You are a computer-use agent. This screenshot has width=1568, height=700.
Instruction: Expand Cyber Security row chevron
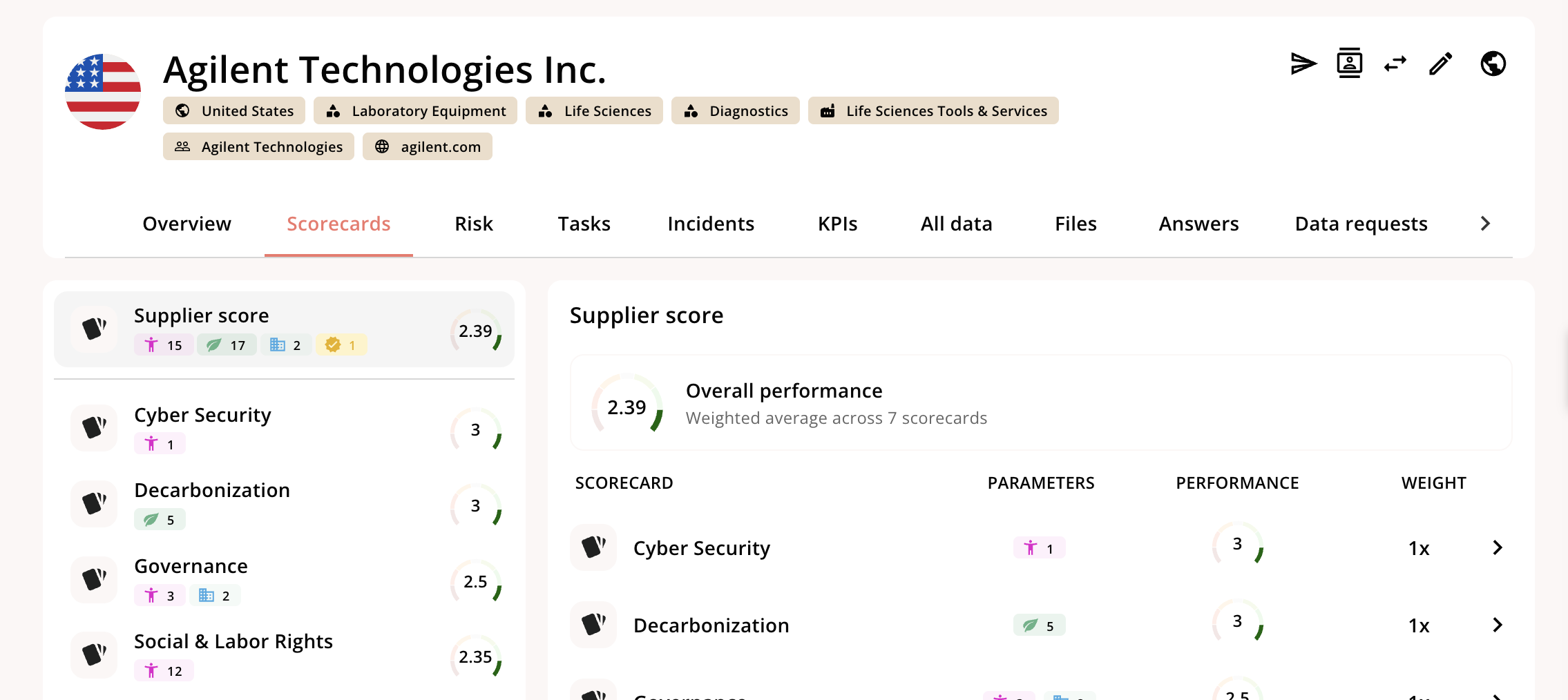[1498, 547]
